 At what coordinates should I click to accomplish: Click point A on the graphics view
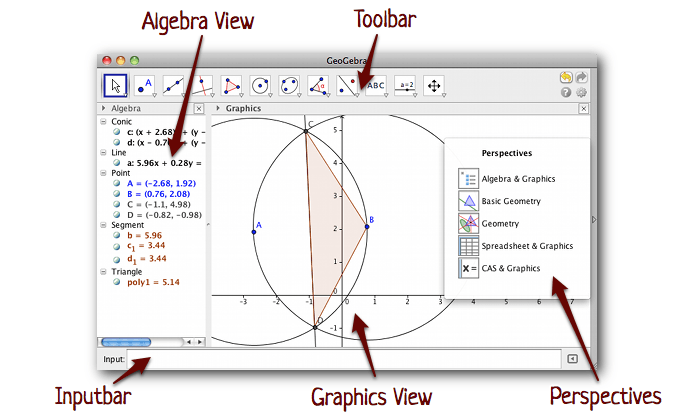254,232
